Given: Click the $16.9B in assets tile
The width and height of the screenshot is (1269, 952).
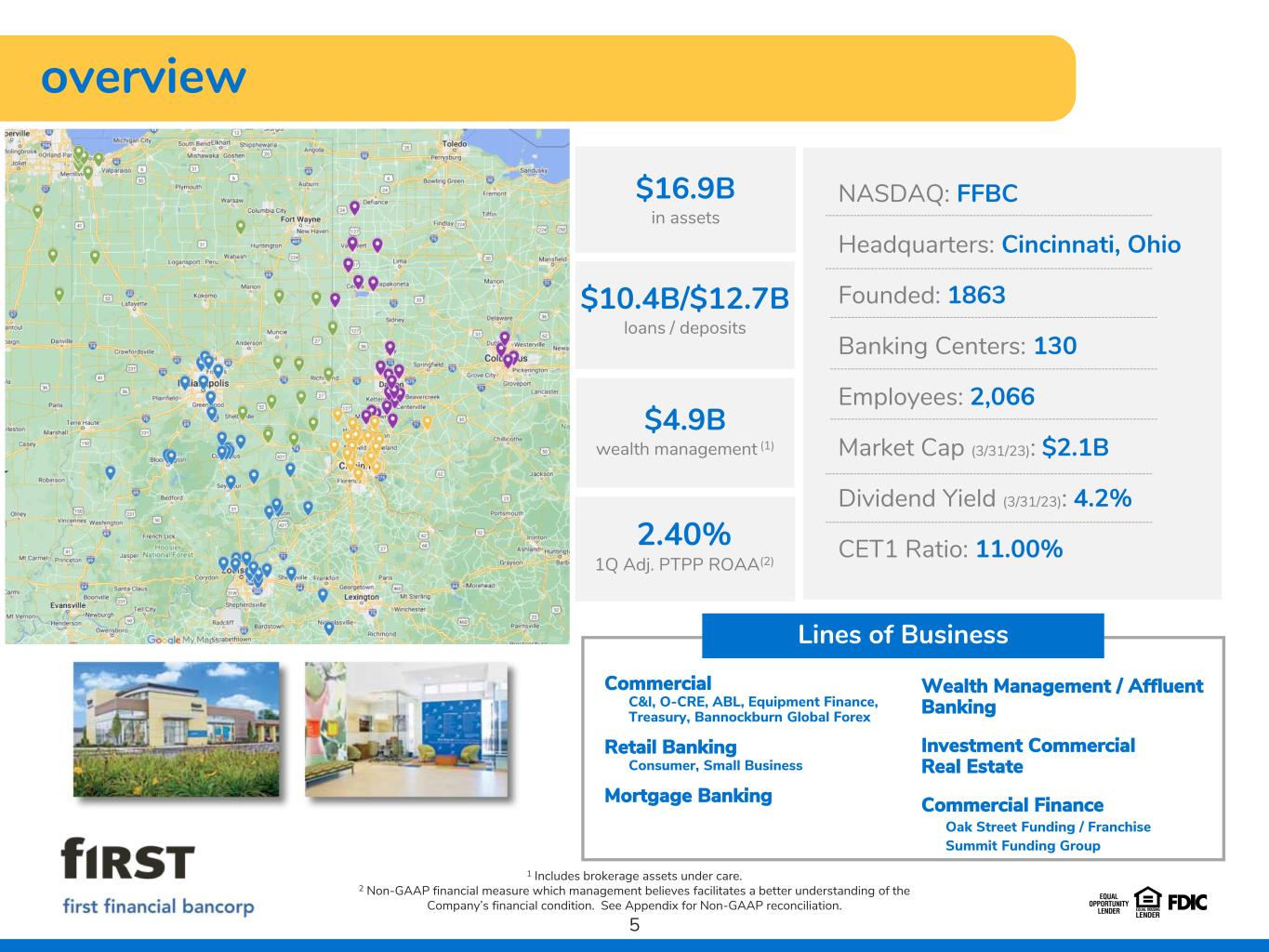Looking at the screenshot, I should point(685,199).
